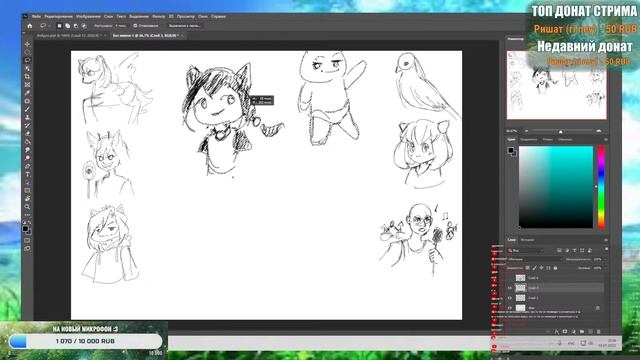Viewport: 640px width, 360px height.
Task: Select the Lasso tool in the toolbar
Action: [x=27, y=60]
